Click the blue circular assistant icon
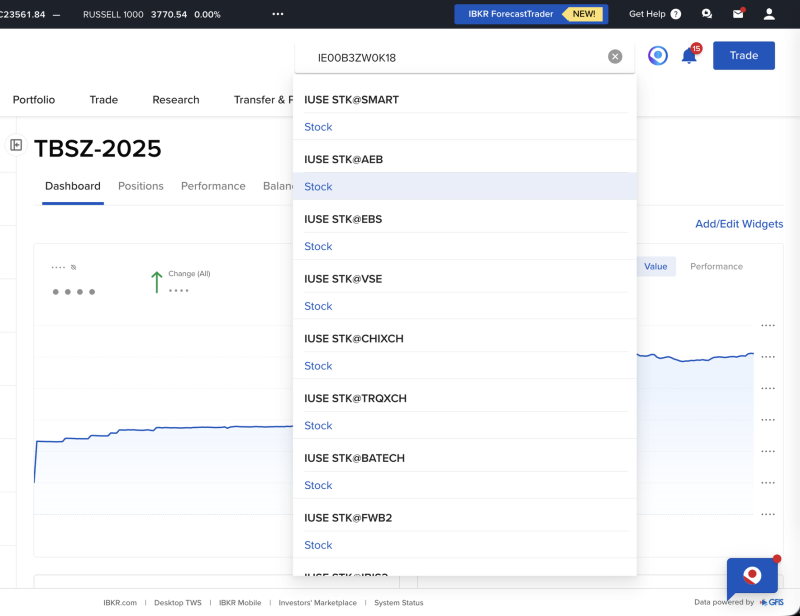800x616 pixels. pyautogui.click(x=657, y=56)
